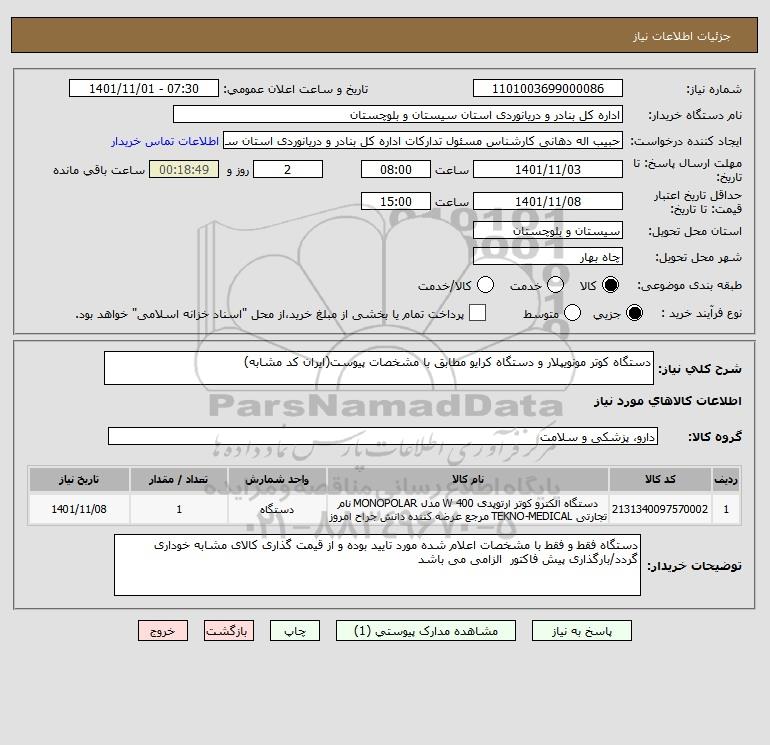This screenshot has height=745, width=770.
Task: Click the واحد شمارش column header
Action: (x=277, y=479)
